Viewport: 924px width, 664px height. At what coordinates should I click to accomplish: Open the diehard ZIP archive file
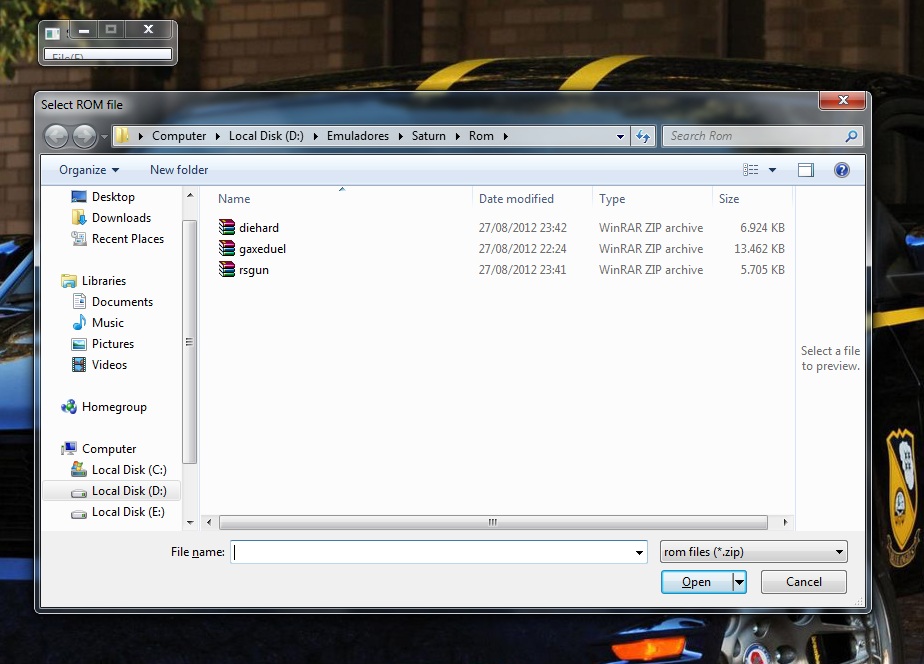[x=259, y=227]
